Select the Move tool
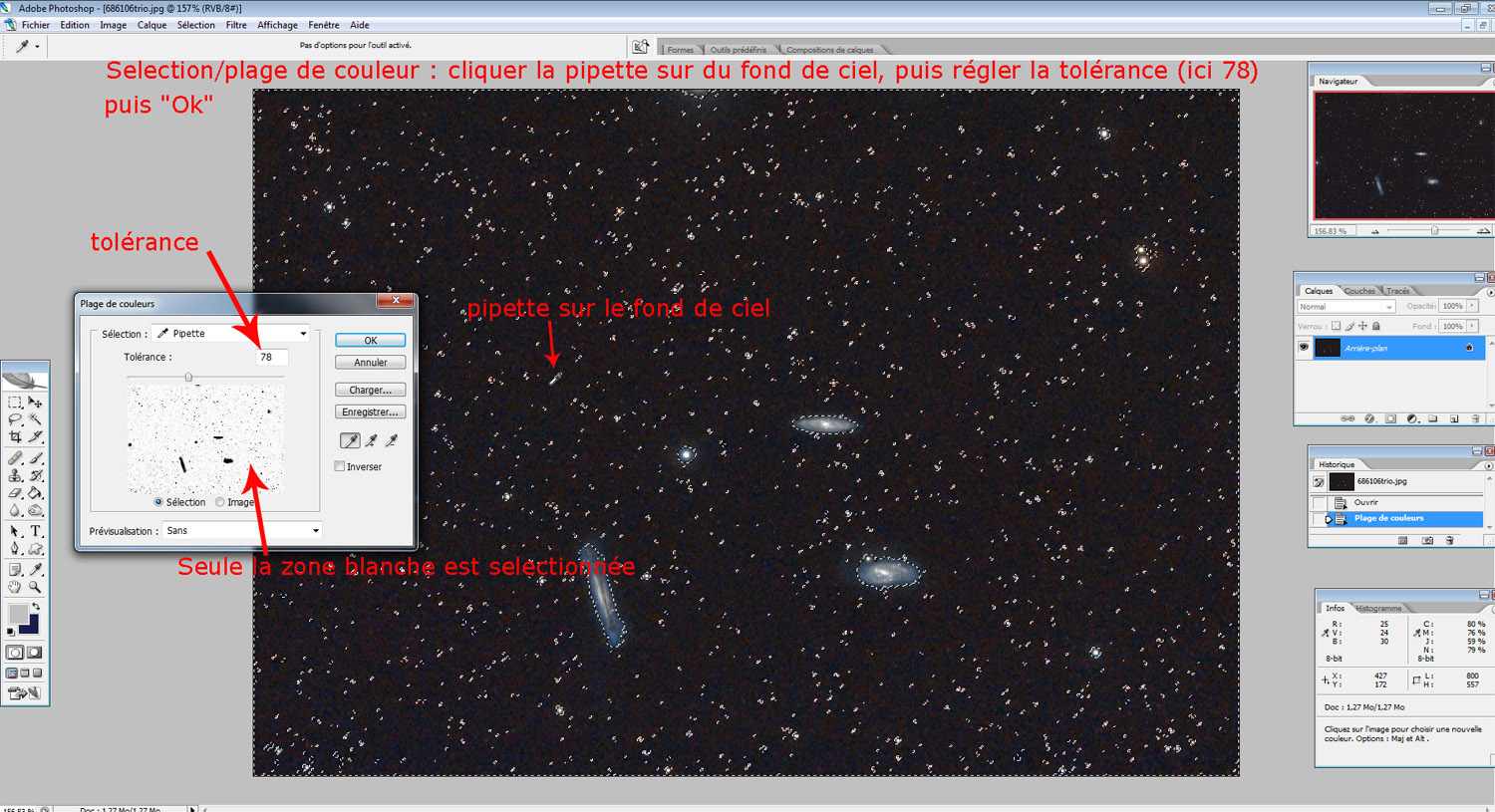 pyautogui.click(x=35, y=403)
